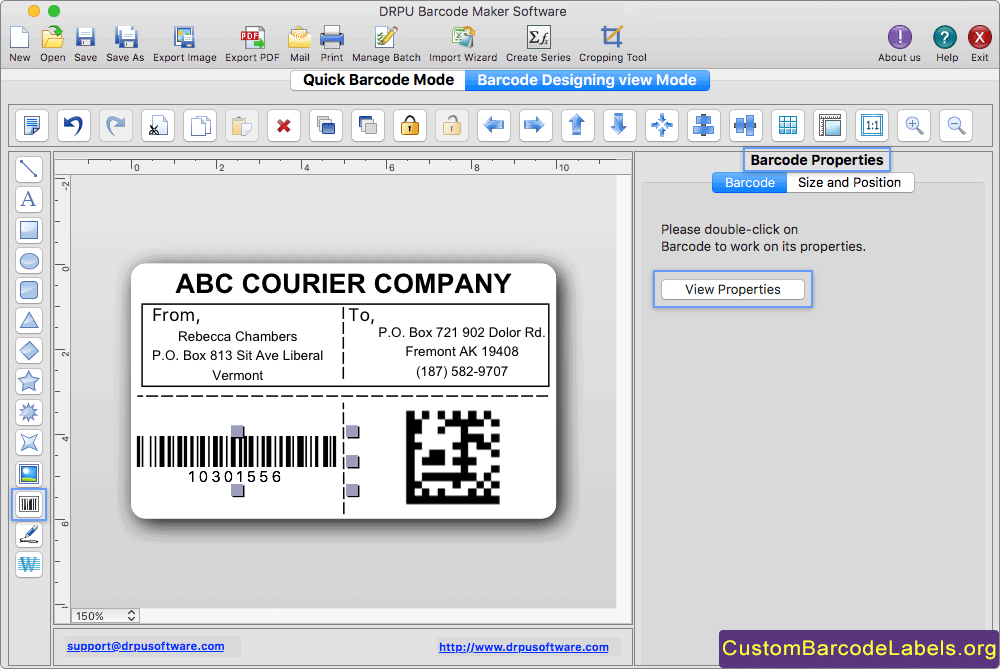Screen dimensions: 1000x669
Task: Select the Triangle shape tool
Action: [x=29, y=320]
